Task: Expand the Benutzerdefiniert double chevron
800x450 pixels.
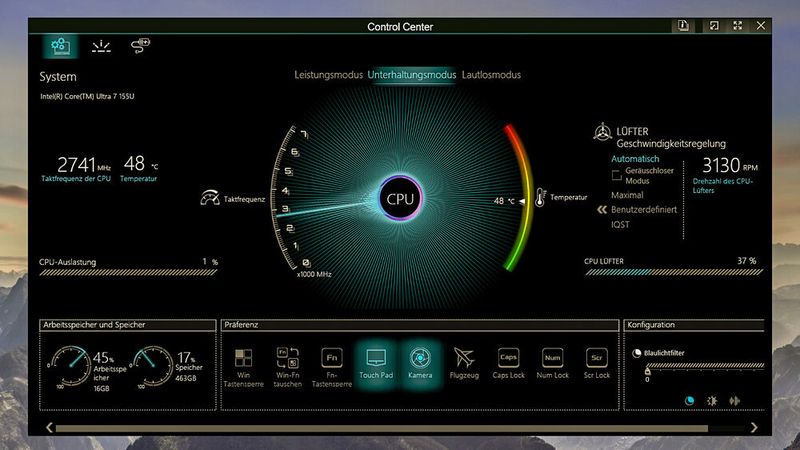Action: 602,210
